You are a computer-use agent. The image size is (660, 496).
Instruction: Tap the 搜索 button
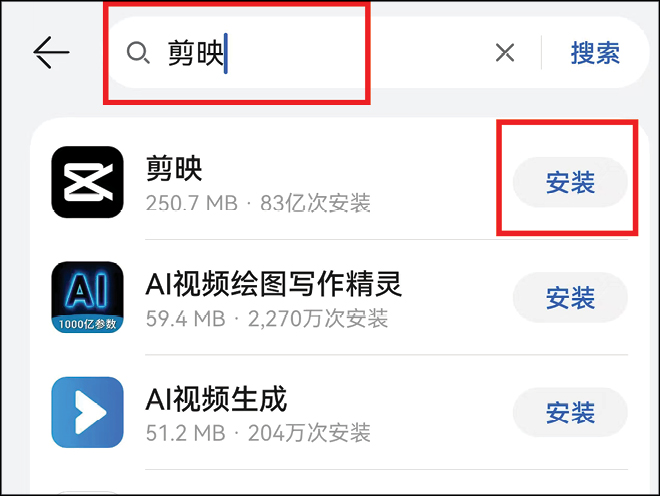(595, 53)
